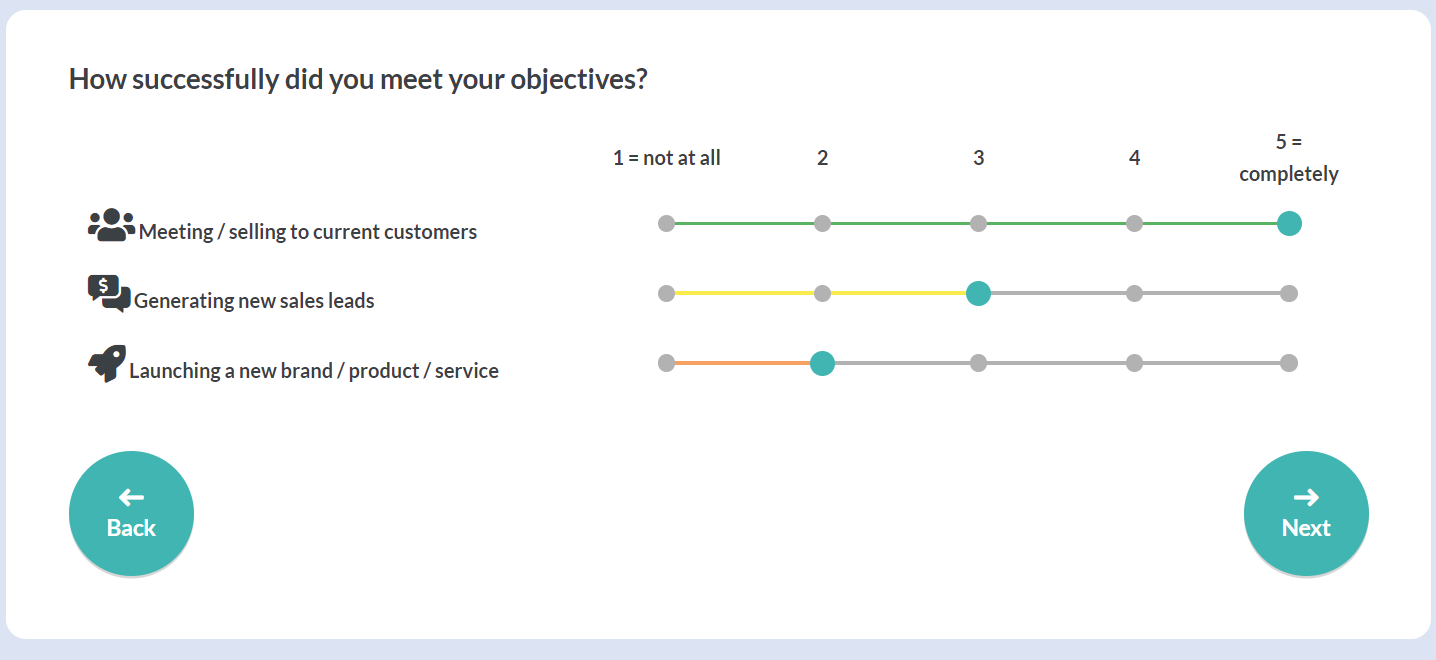Click the selected teal handle on leads slider
This screenshot has height=660, width=1436.
tap(978, 293)
